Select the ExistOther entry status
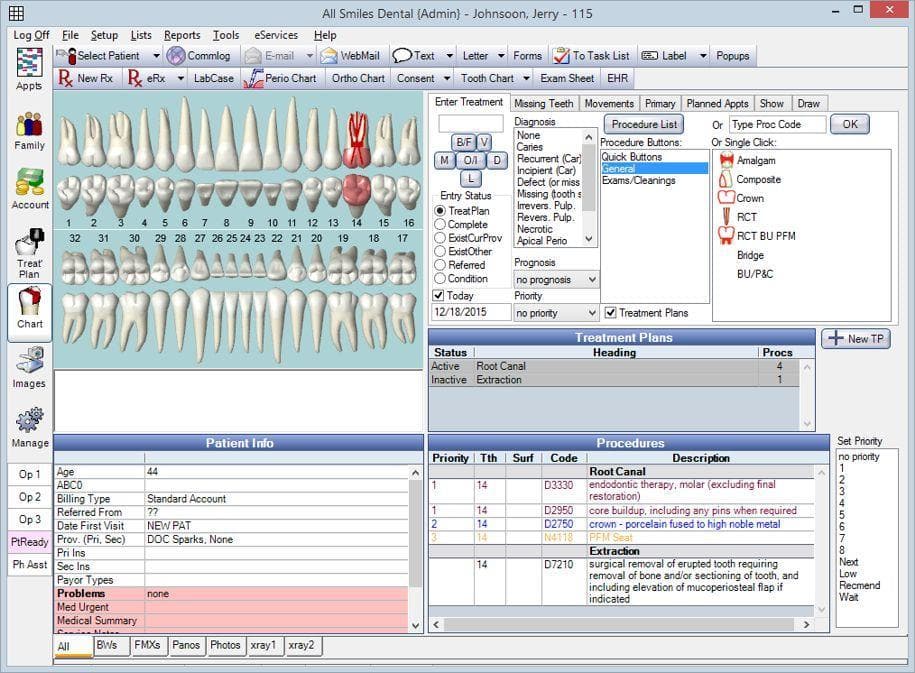The image size is (915, 673). [x=440, y=251]
